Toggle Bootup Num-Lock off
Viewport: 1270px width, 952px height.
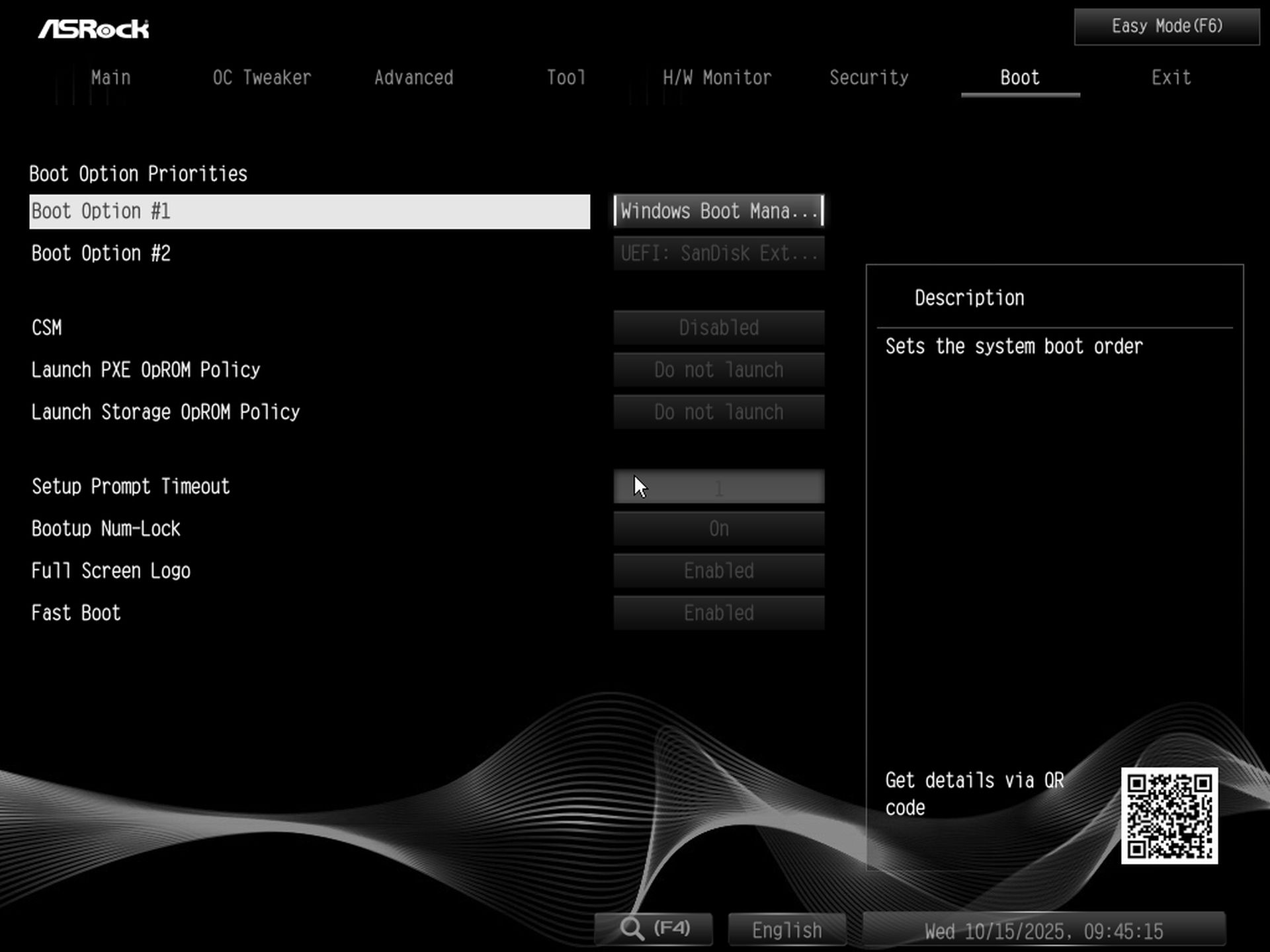(718, 528)
